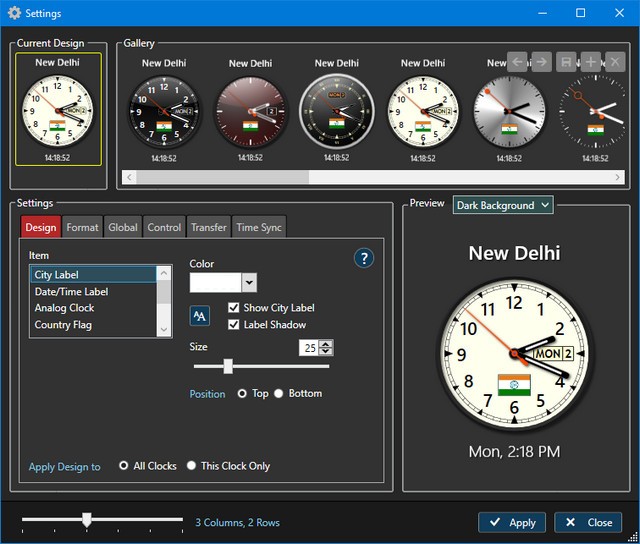The width and height of the screenshot is (640, 544).
Task: Choose This Clock Only radio option
Action: [x=191, y=466]
